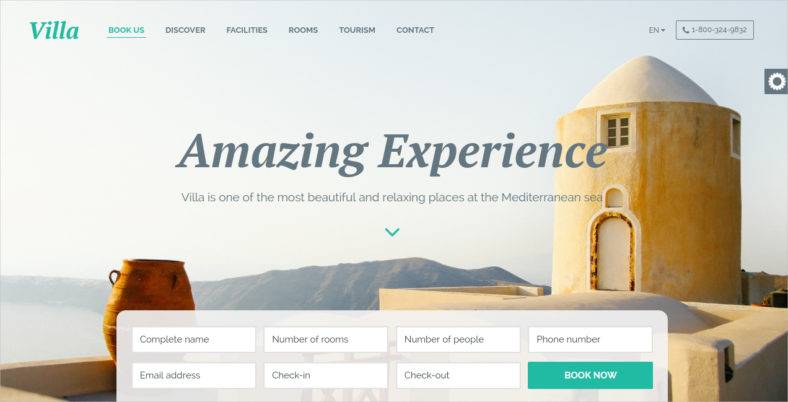The height and width of the screenshot is (402, 788).
Task: Click the phone icon beside 1-800-324-9832
Action: coord(685,30)
